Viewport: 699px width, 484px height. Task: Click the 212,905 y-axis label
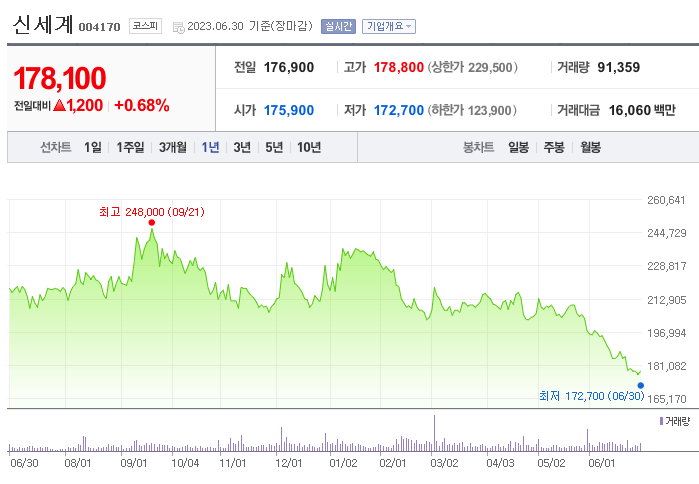(666, 300)
